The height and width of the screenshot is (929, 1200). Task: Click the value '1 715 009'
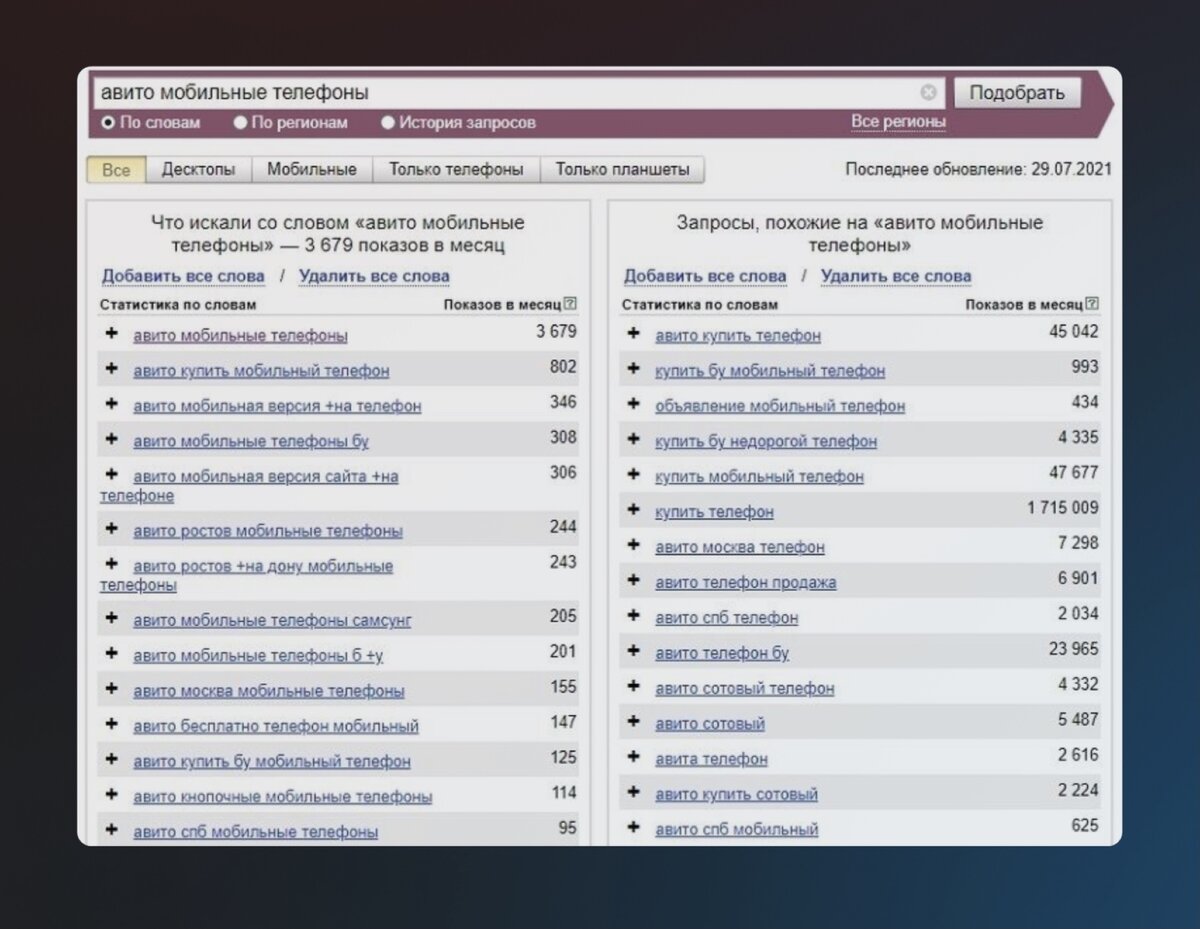(1062, 508)
